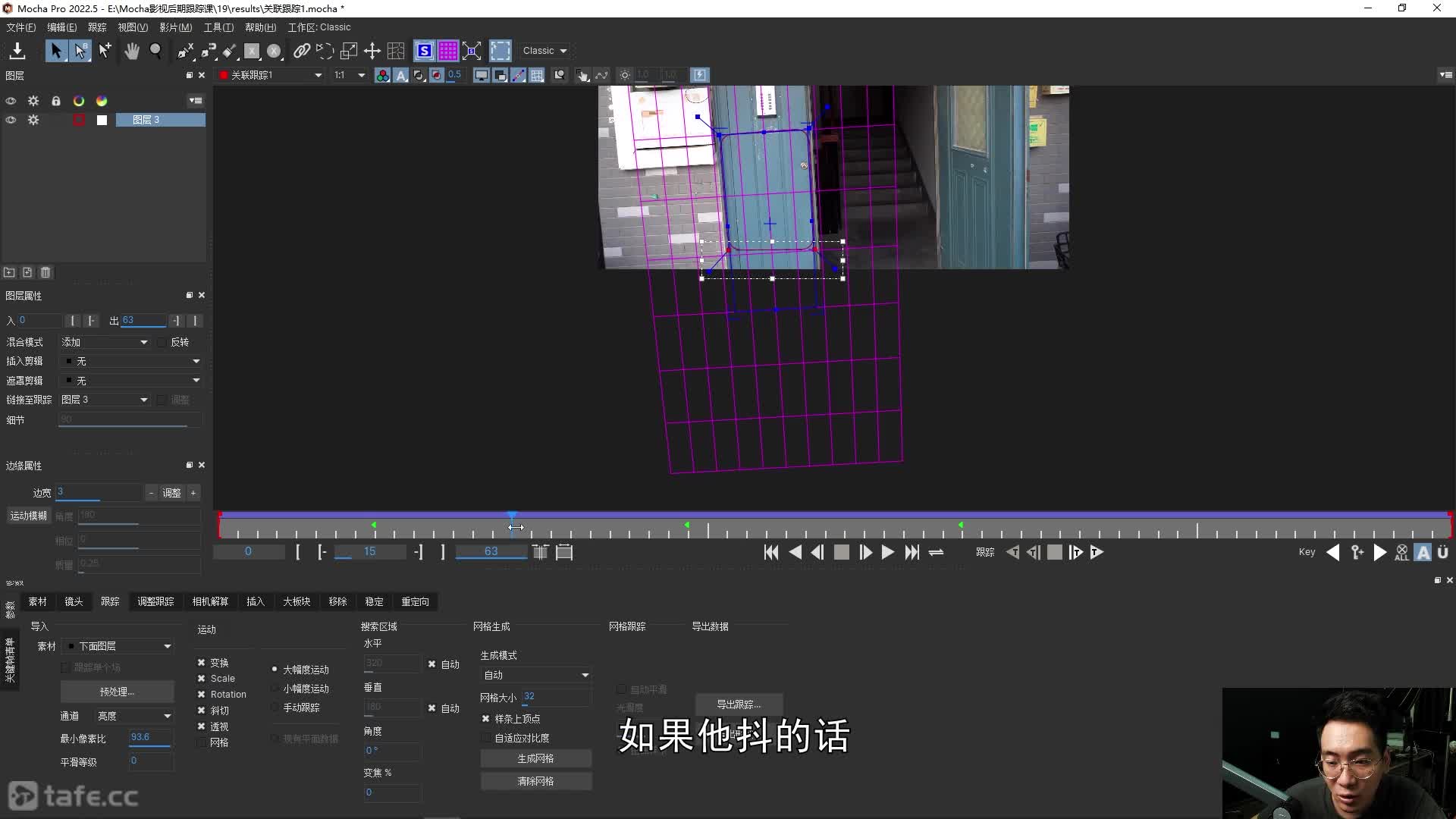
Task: Select the Create X-Spline layer tool
Action: click(186, 51)
